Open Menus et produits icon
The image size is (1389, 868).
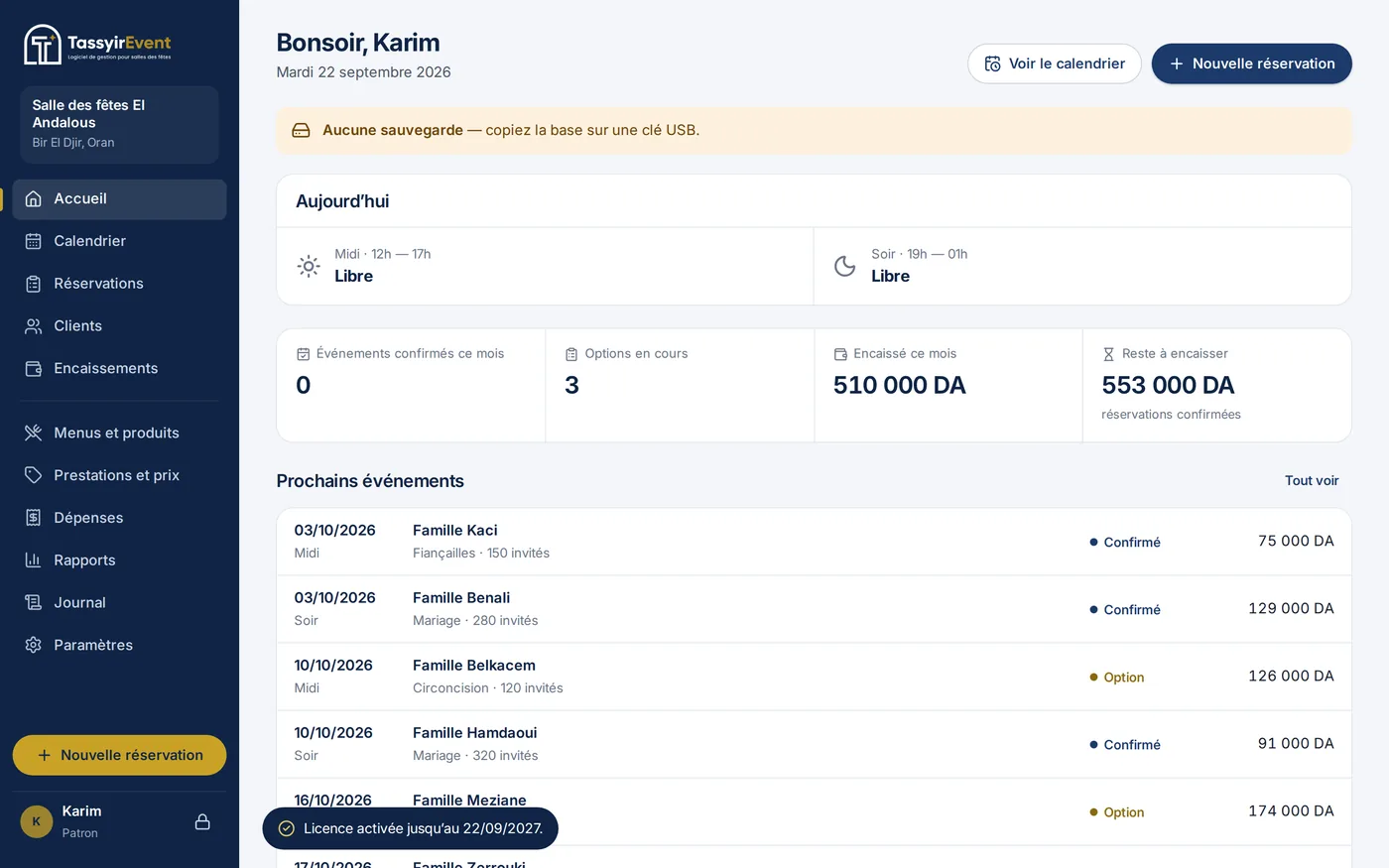(33, 433)
